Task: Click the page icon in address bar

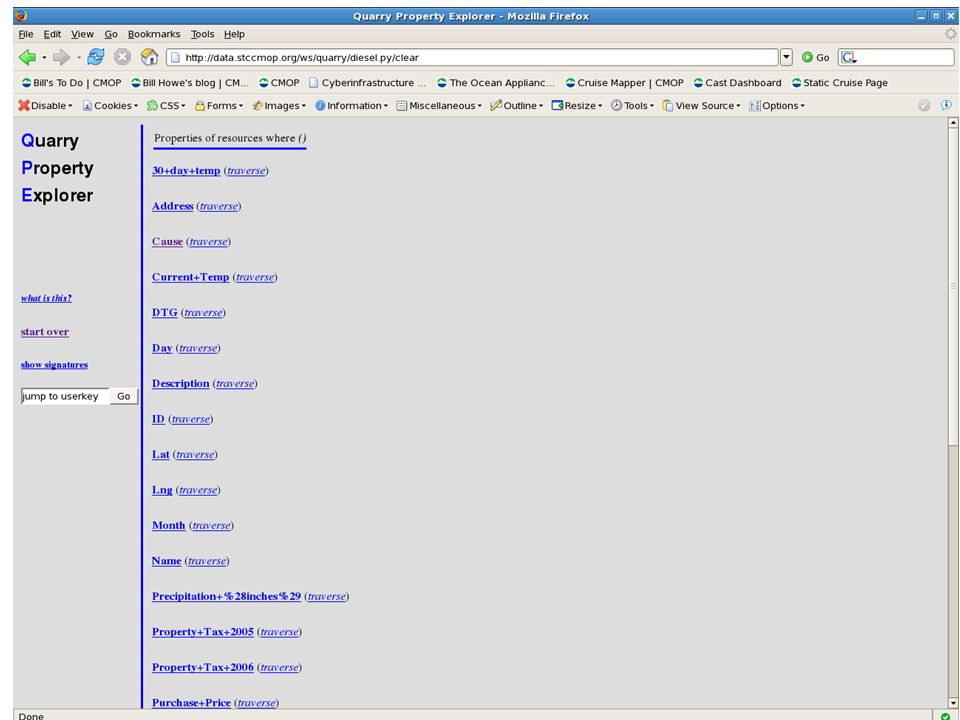Action: pos(175,58)
